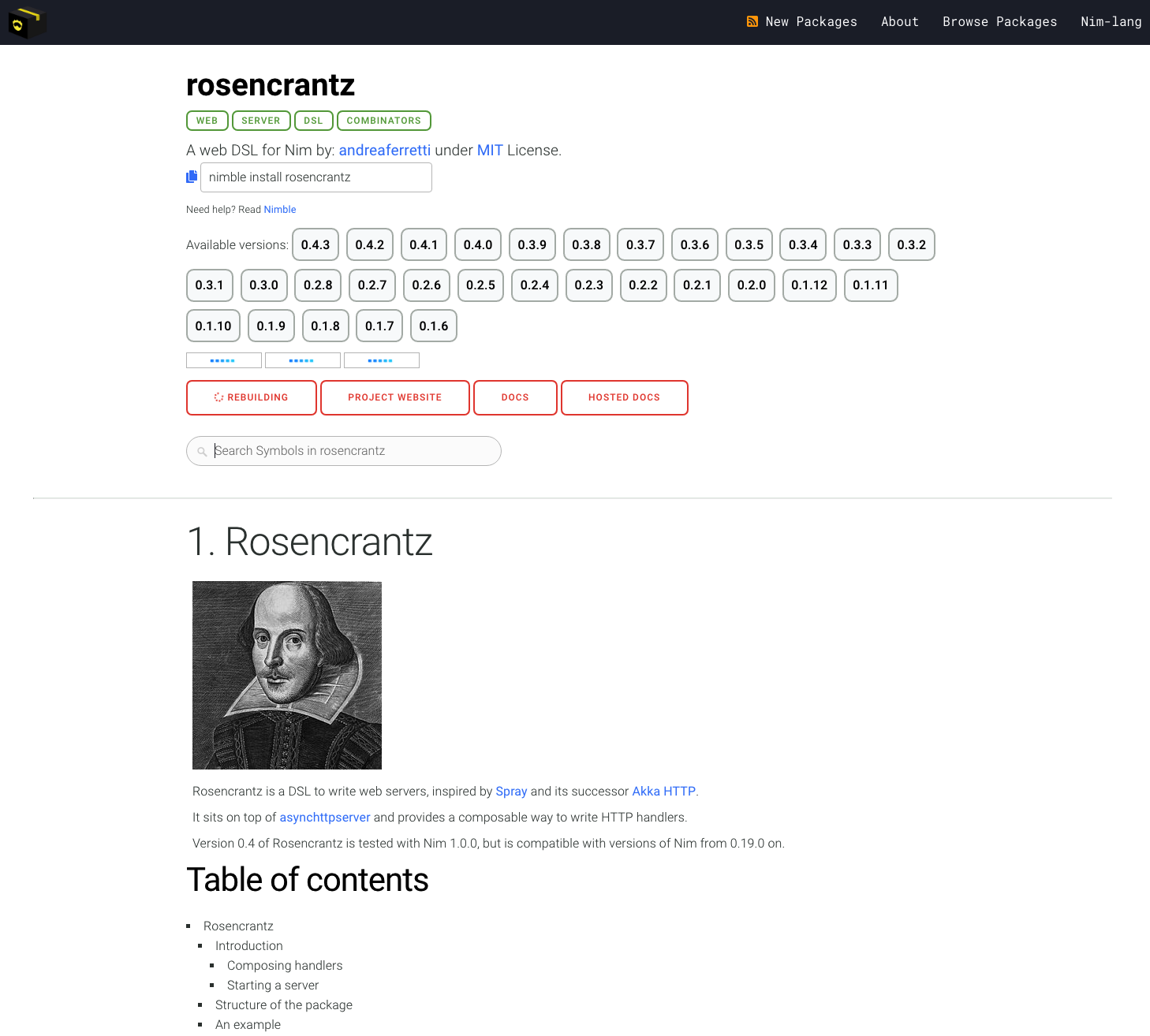Select version 0.1.8
The width and height of the screenshot is (1150, 1036).
(x=326, y=326)
